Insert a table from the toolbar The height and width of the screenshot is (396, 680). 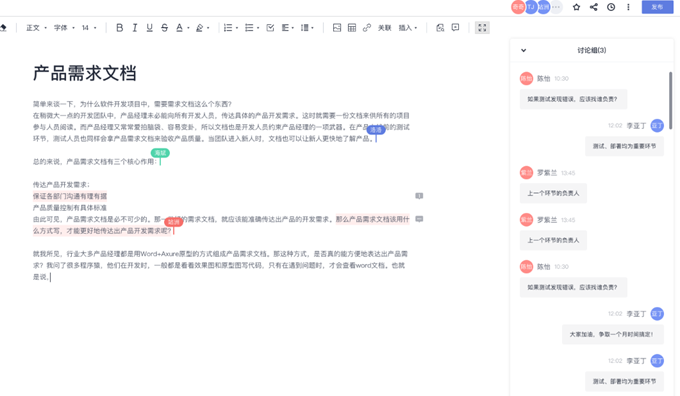[x=352, y=28]
